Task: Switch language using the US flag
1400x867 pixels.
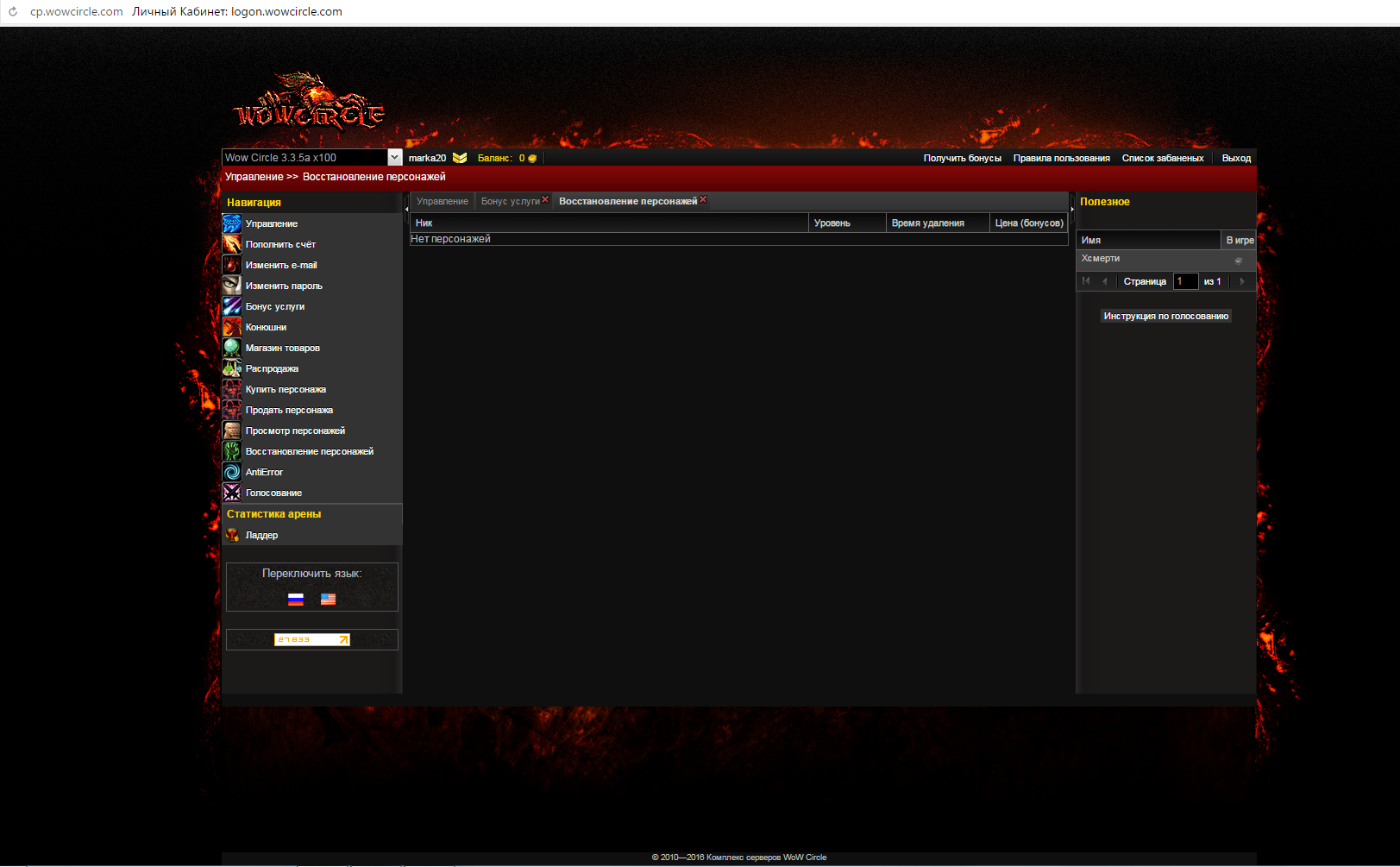Action: [328, 599]
